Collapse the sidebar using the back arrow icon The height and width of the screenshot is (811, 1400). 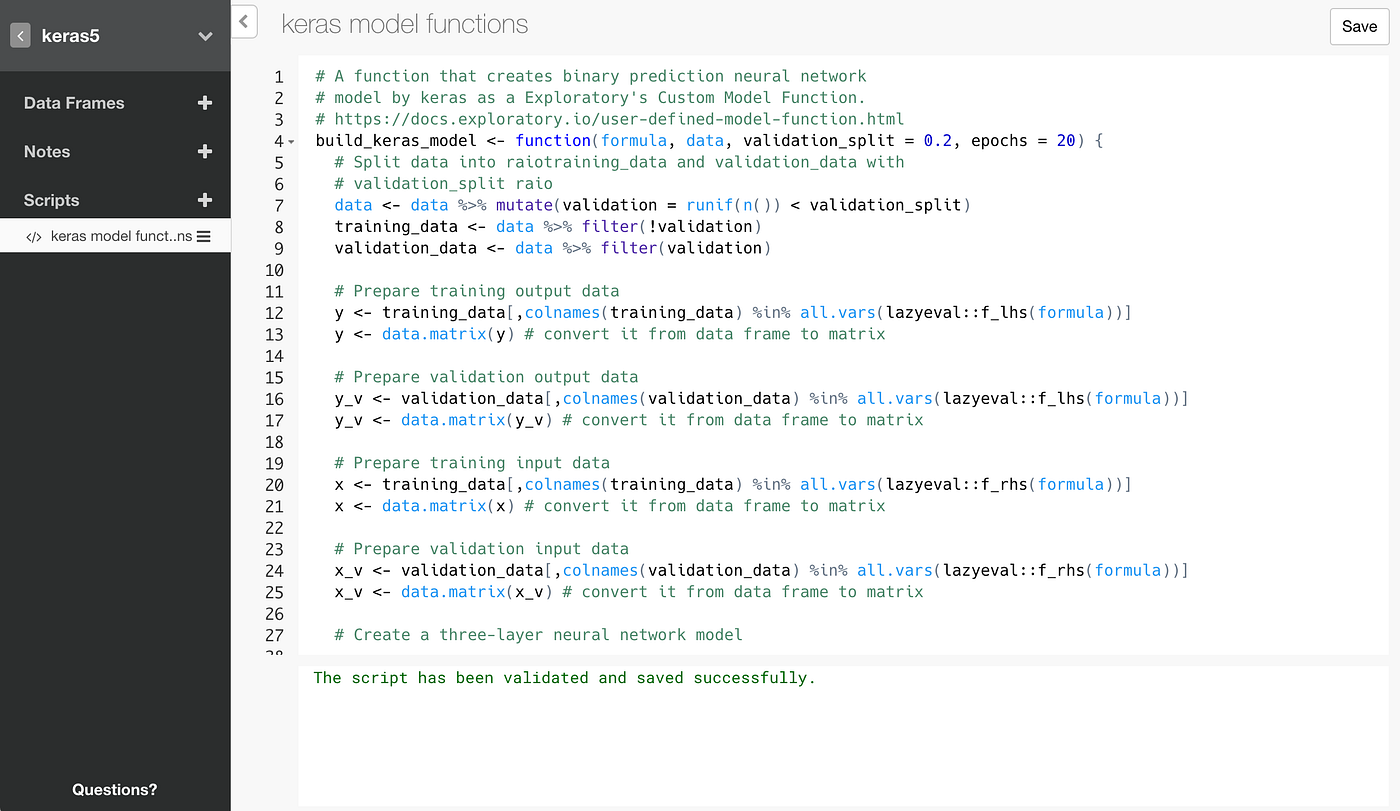[x=20, y=36]
